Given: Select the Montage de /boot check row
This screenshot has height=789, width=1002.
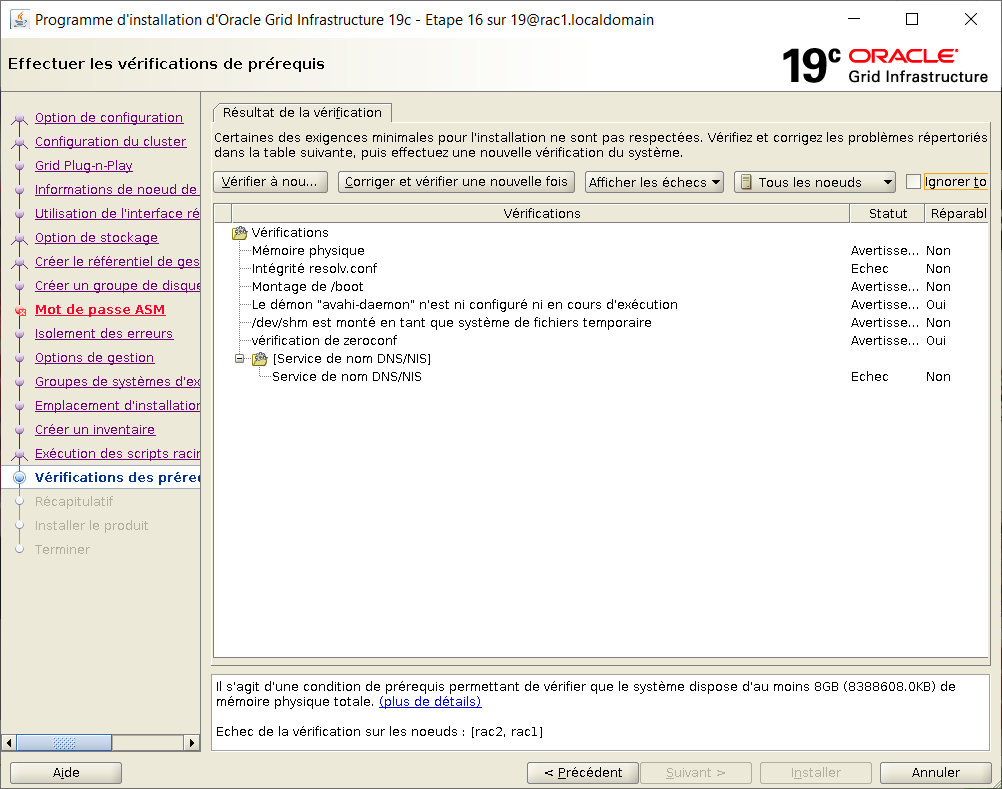Looking at the screenshot, I should (601, 287).
